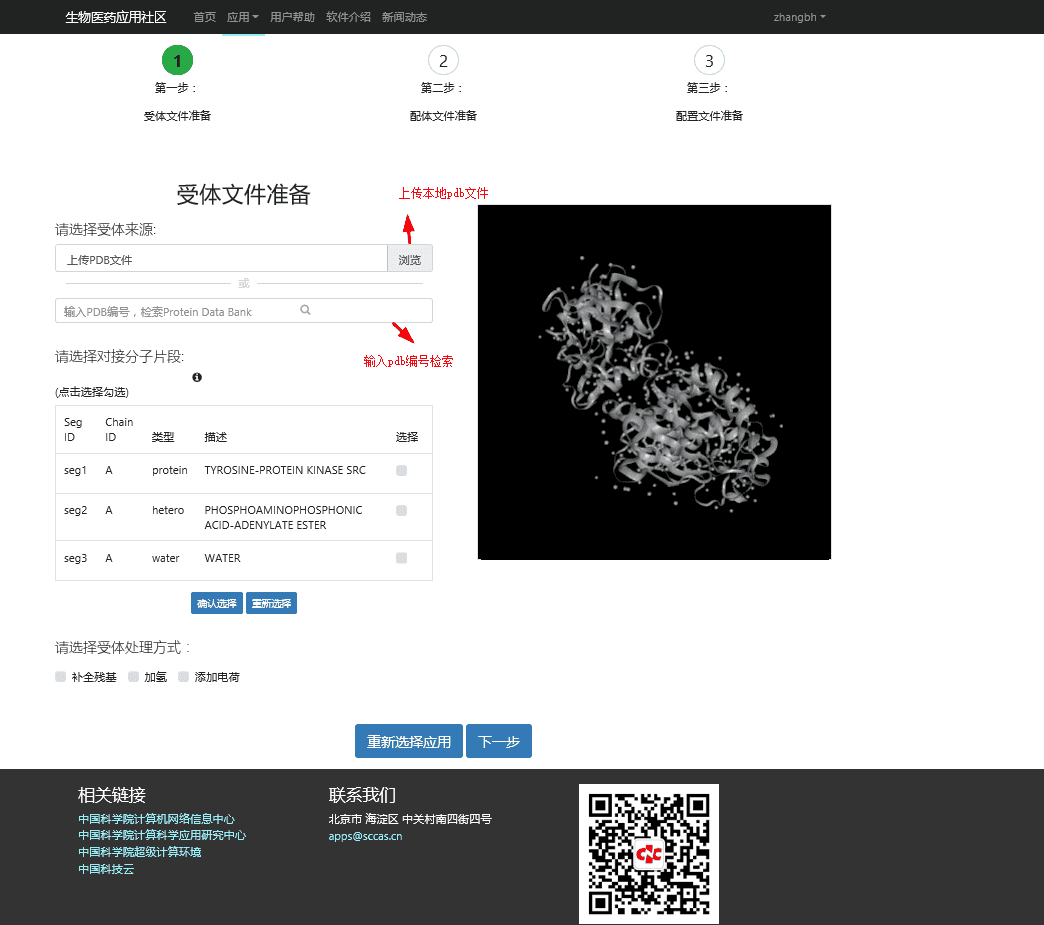
Task: Select the seg2 hetero checkbox
Action: coord(402,510)
